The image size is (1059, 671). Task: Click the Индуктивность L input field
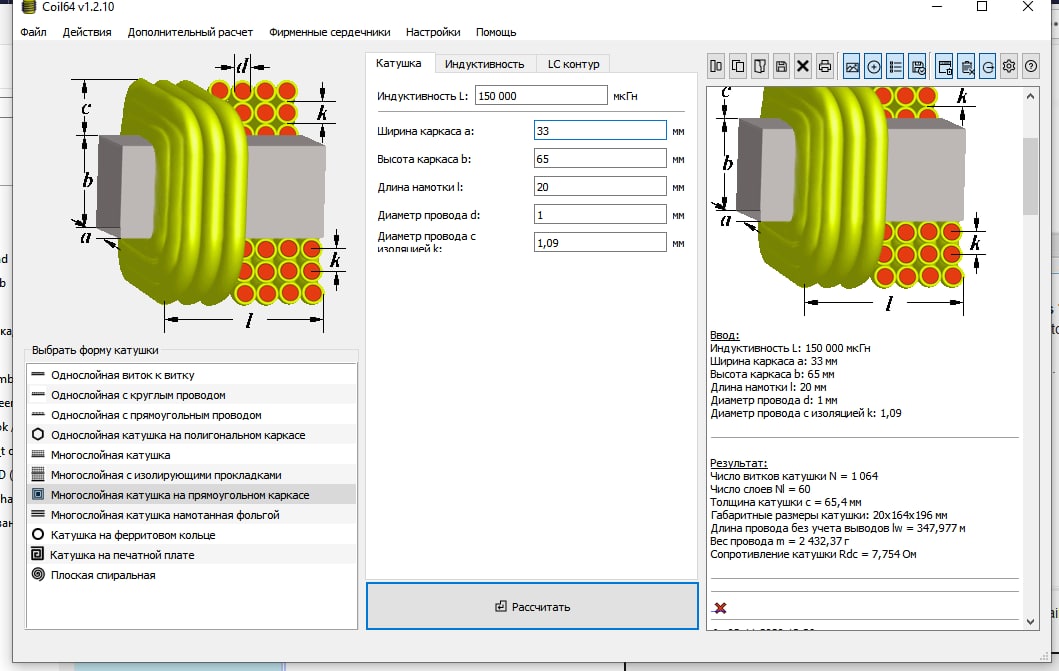541,96
